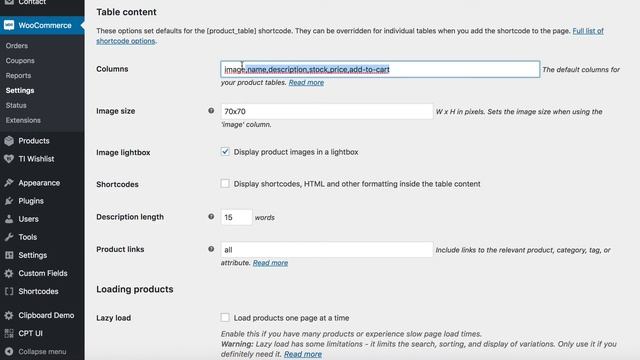Screen dimensions: 640x360
Task: Click the Custom Fields gear icon
Action: tap(9, 273)
